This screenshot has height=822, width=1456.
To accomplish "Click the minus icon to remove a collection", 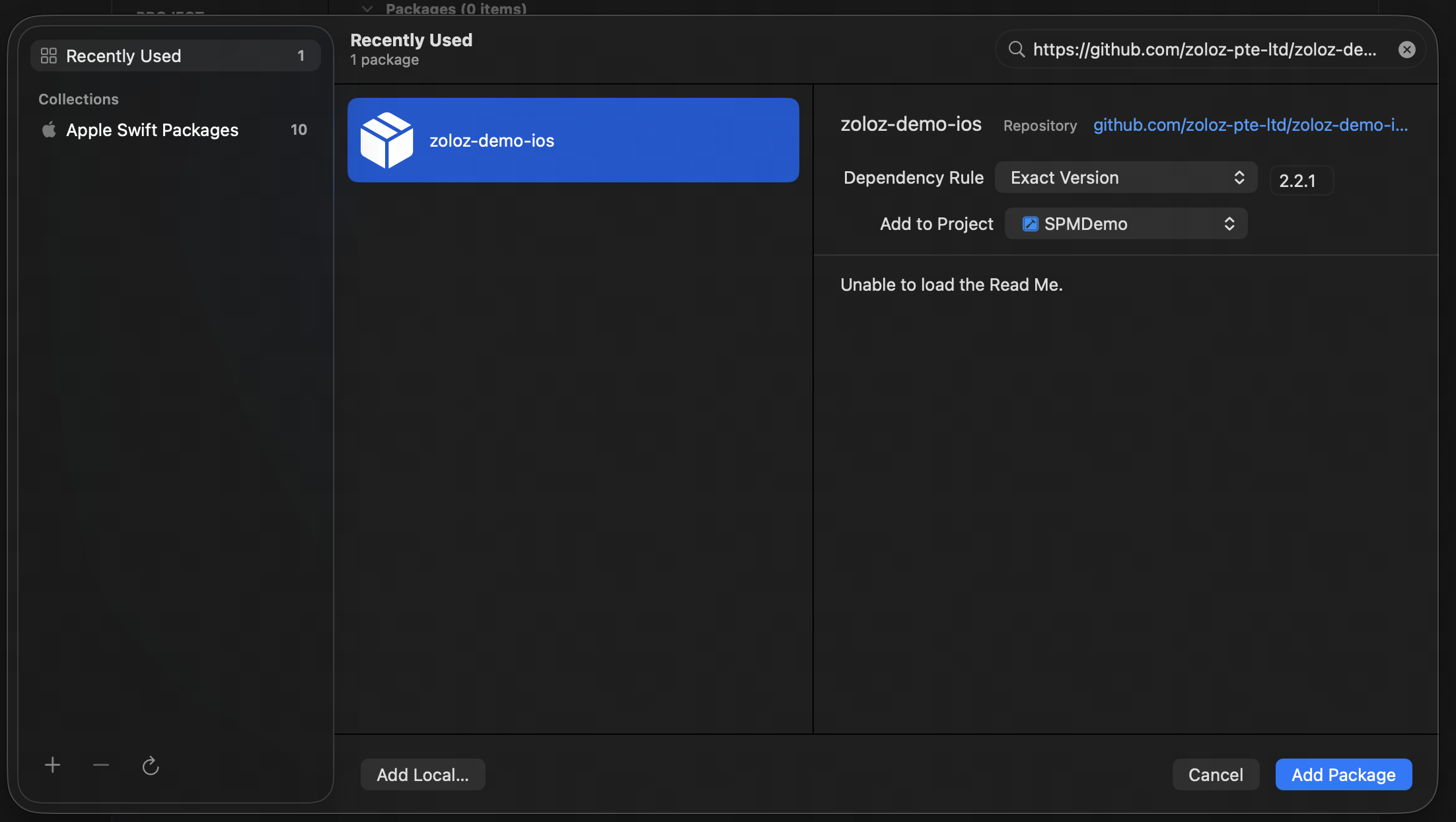I will 101,765.
